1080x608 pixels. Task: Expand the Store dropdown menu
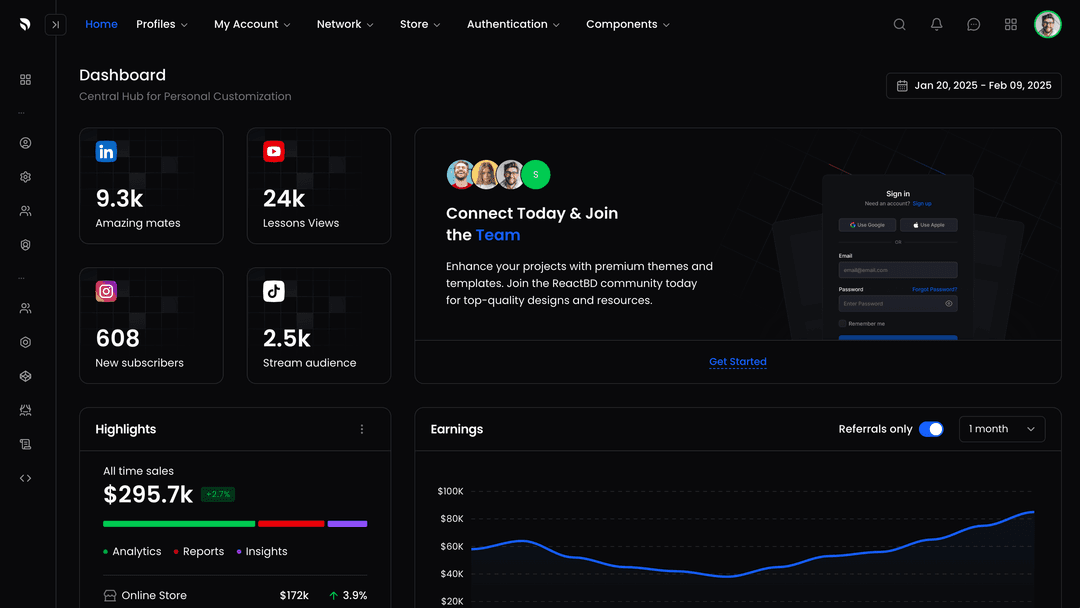(x=420, y=24)
